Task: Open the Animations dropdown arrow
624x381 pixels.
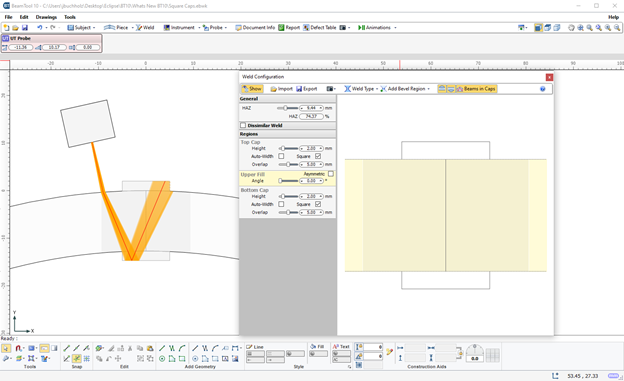Action: pyautogui.click(x=395, y=27)
